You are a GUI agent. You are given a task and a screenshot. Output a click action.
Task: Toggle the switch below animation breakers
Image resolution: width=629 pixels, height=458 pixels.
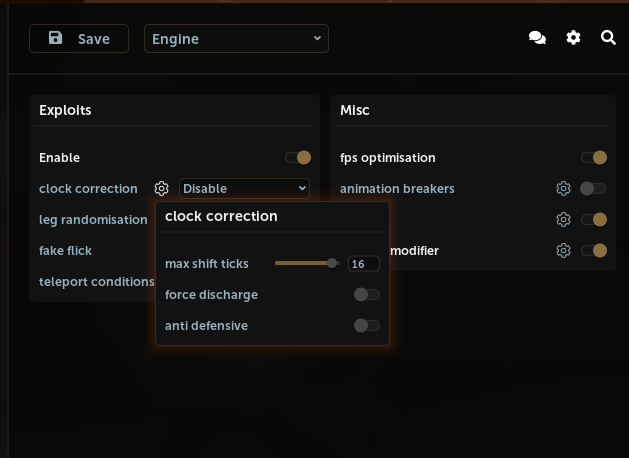(x=594, y=219)
